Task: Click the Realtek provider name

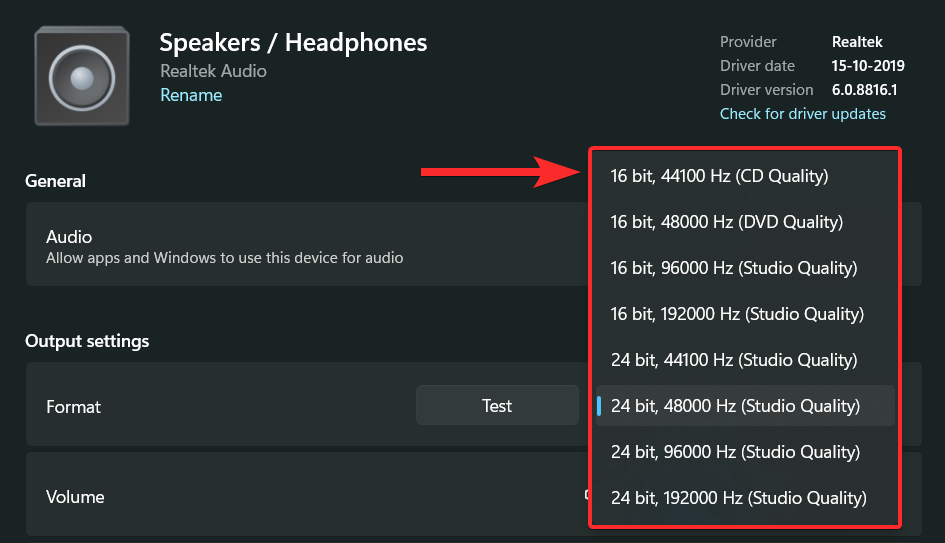Action: 857,42
